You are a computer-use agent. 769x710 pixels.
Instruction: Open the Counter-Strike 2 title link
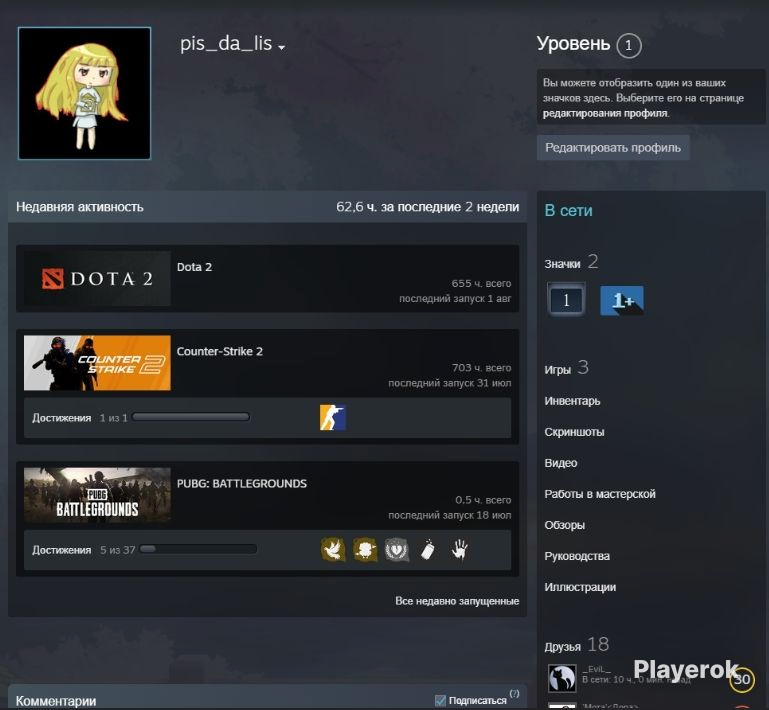(x=220, y=351)
